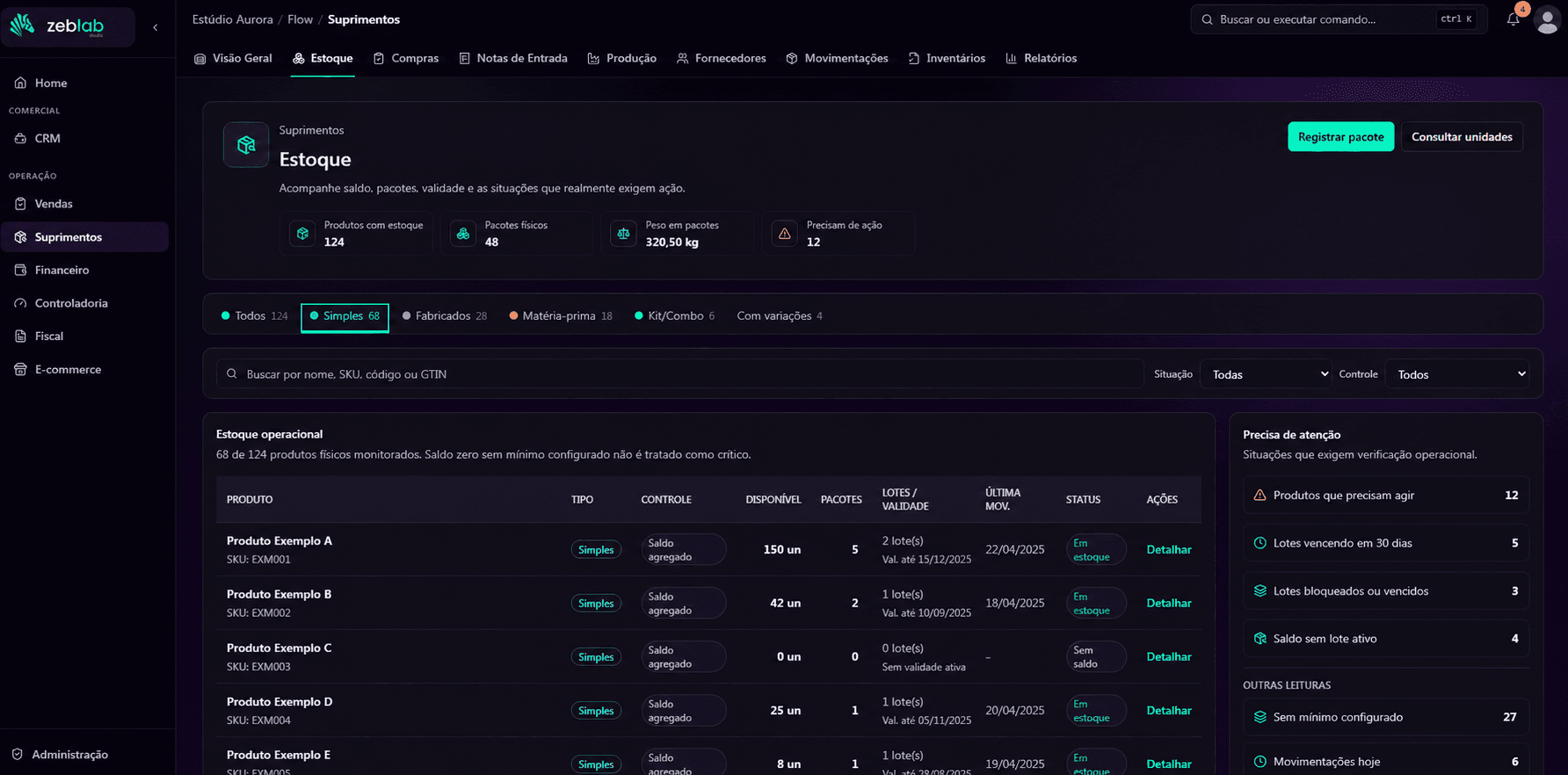Open the notifications bell
Image resolution: width=1568 pixels, height=775 pixels.
[x=1513, y=19]
